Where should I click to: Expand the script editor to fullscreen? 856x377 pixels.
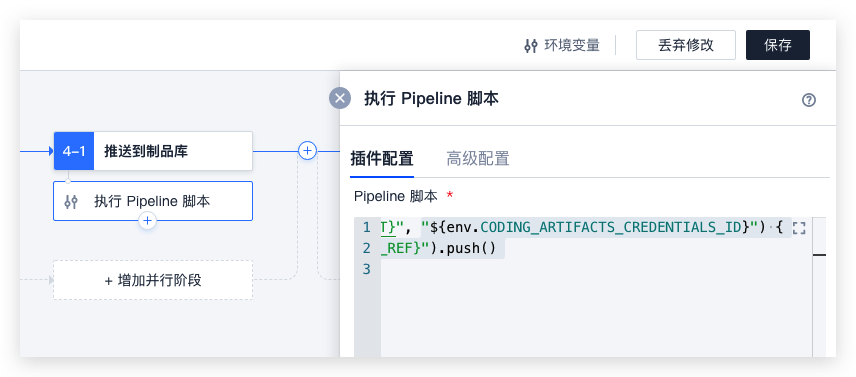(x=799, y=229)
